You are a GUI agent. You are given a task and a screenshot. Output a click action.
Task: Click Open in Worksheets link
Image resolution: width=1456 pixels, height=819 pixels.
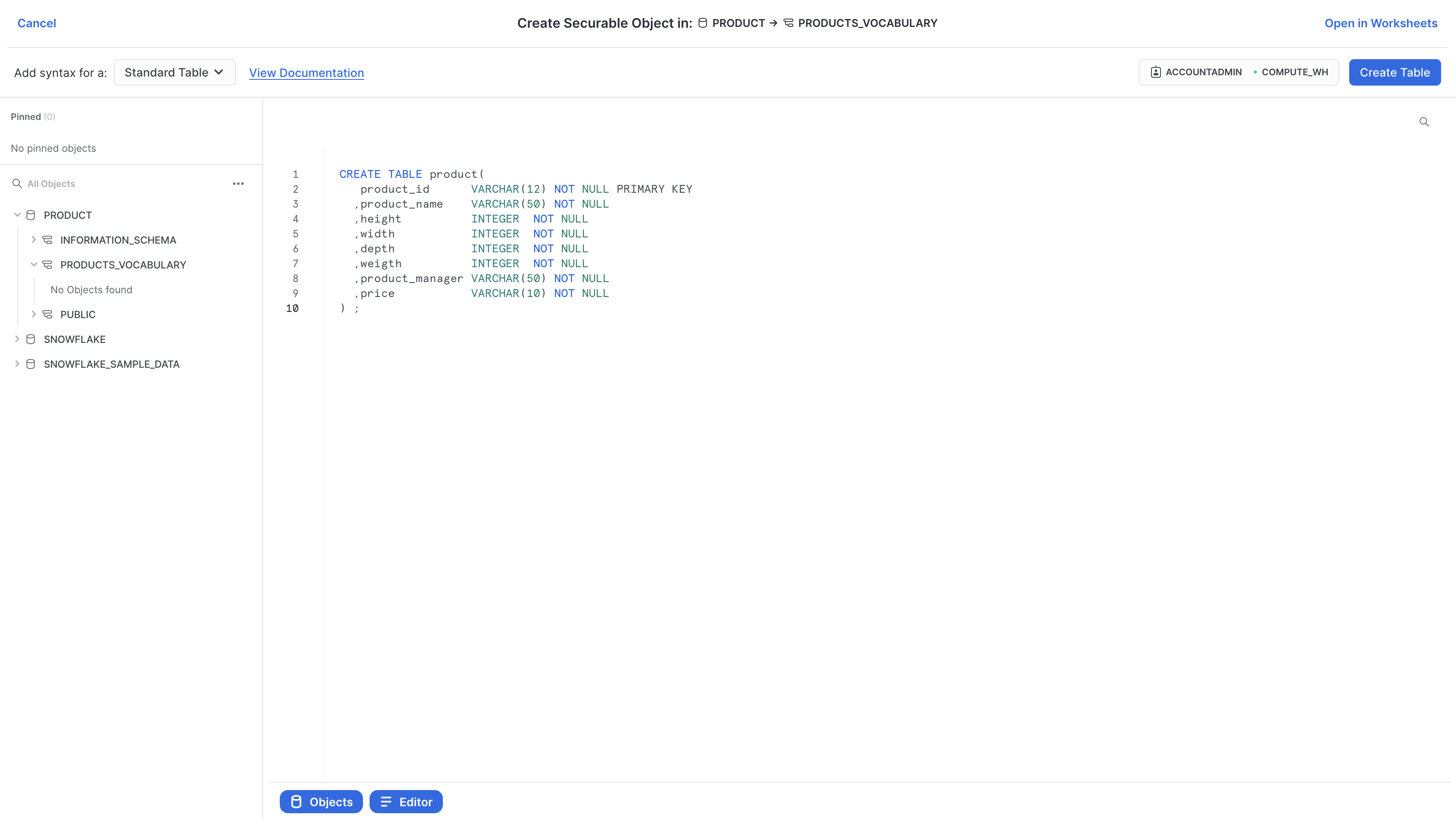point(1380,23)
